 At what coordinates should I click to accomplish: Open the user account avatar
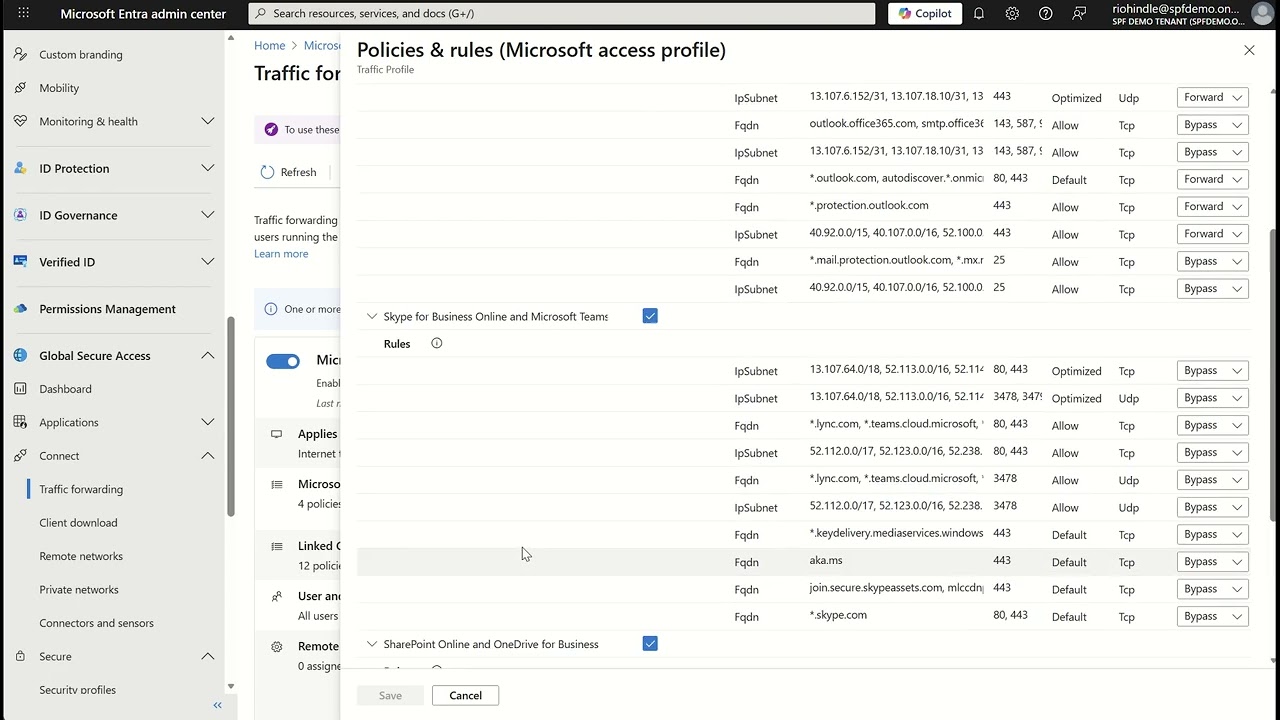click(x=1262, y=14)
